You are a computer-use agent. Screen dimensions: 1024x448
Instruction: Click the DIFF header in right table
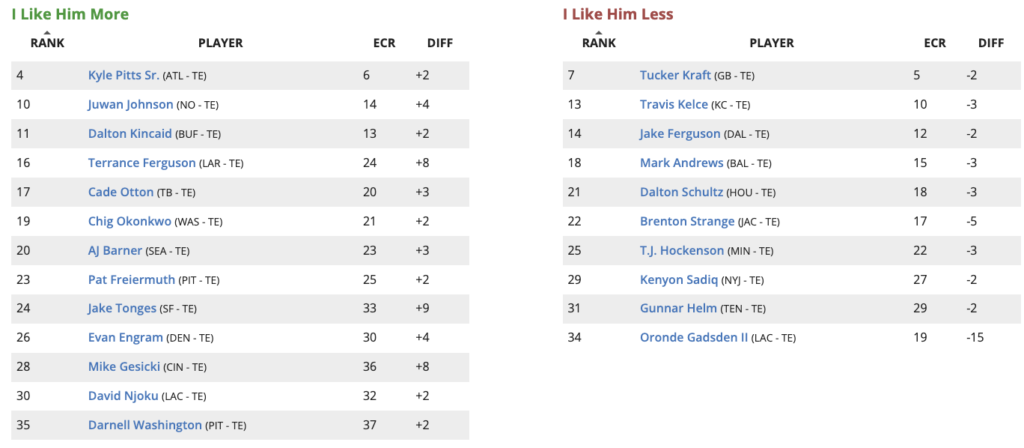tap(991, 43)
